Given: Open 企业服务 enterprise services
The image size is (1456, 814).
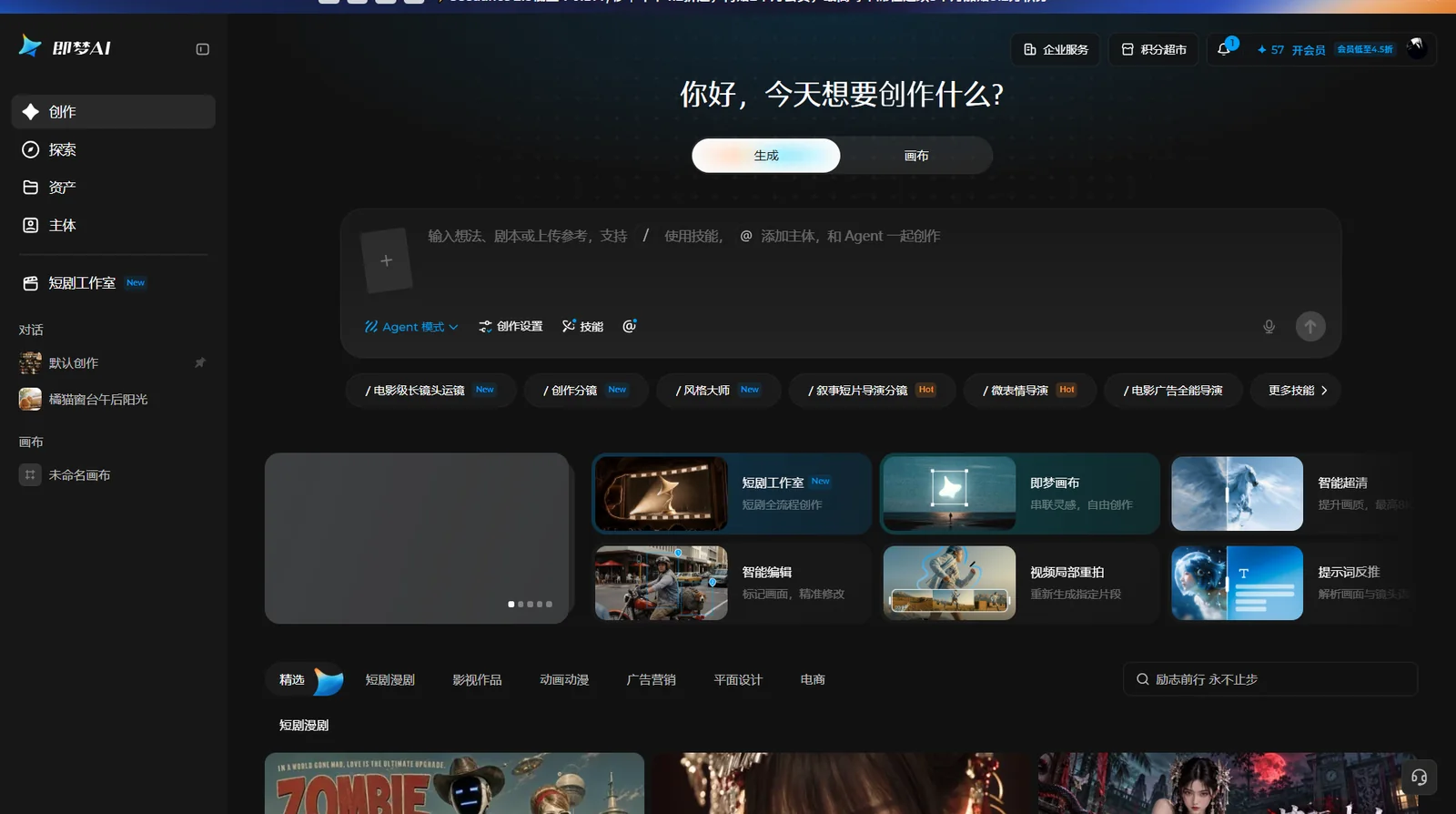Looking at the screenshot, I should [x=1056, y=49].
